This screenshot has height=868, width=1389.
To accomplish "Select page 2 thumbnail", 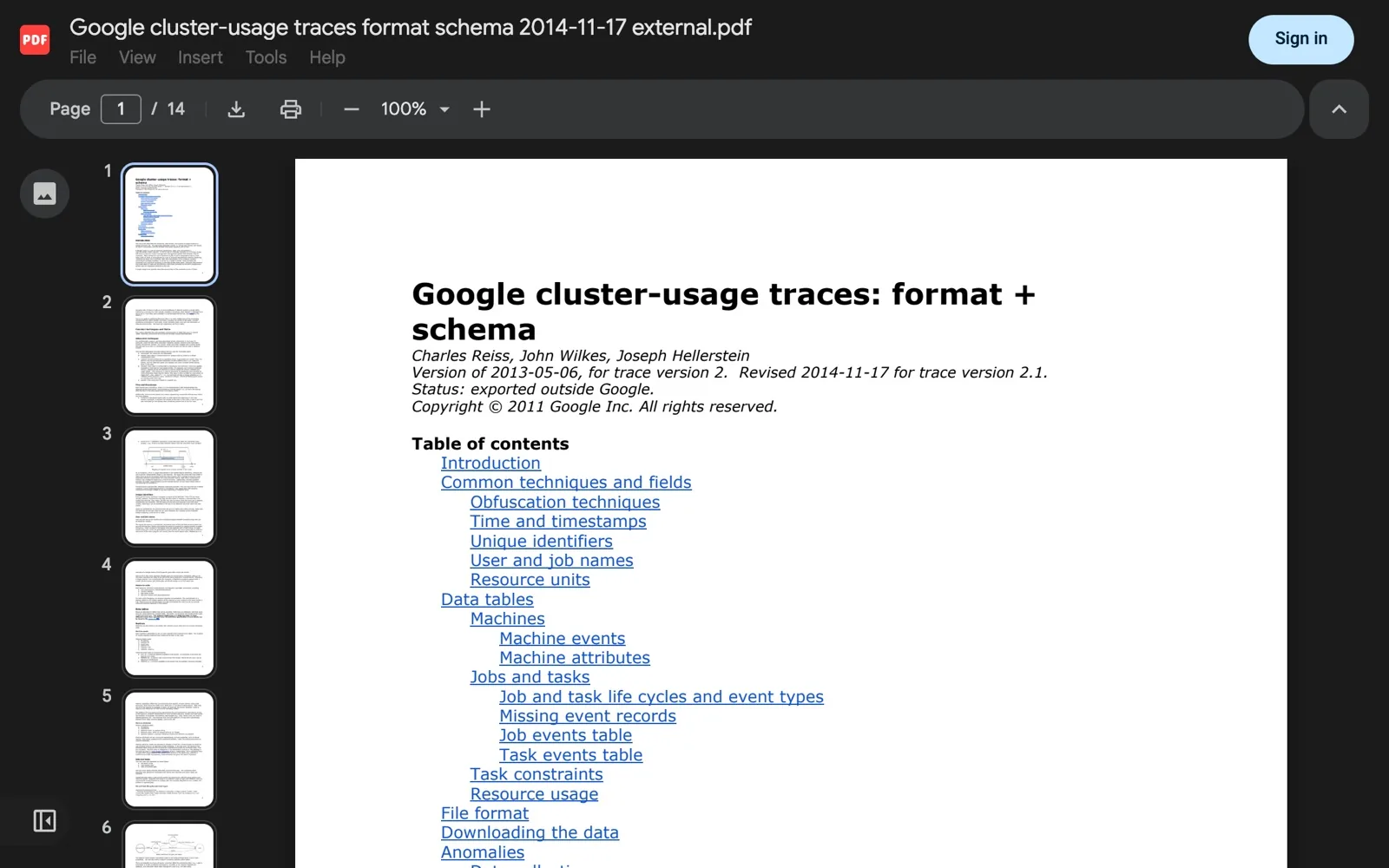I will coord(169,356).
